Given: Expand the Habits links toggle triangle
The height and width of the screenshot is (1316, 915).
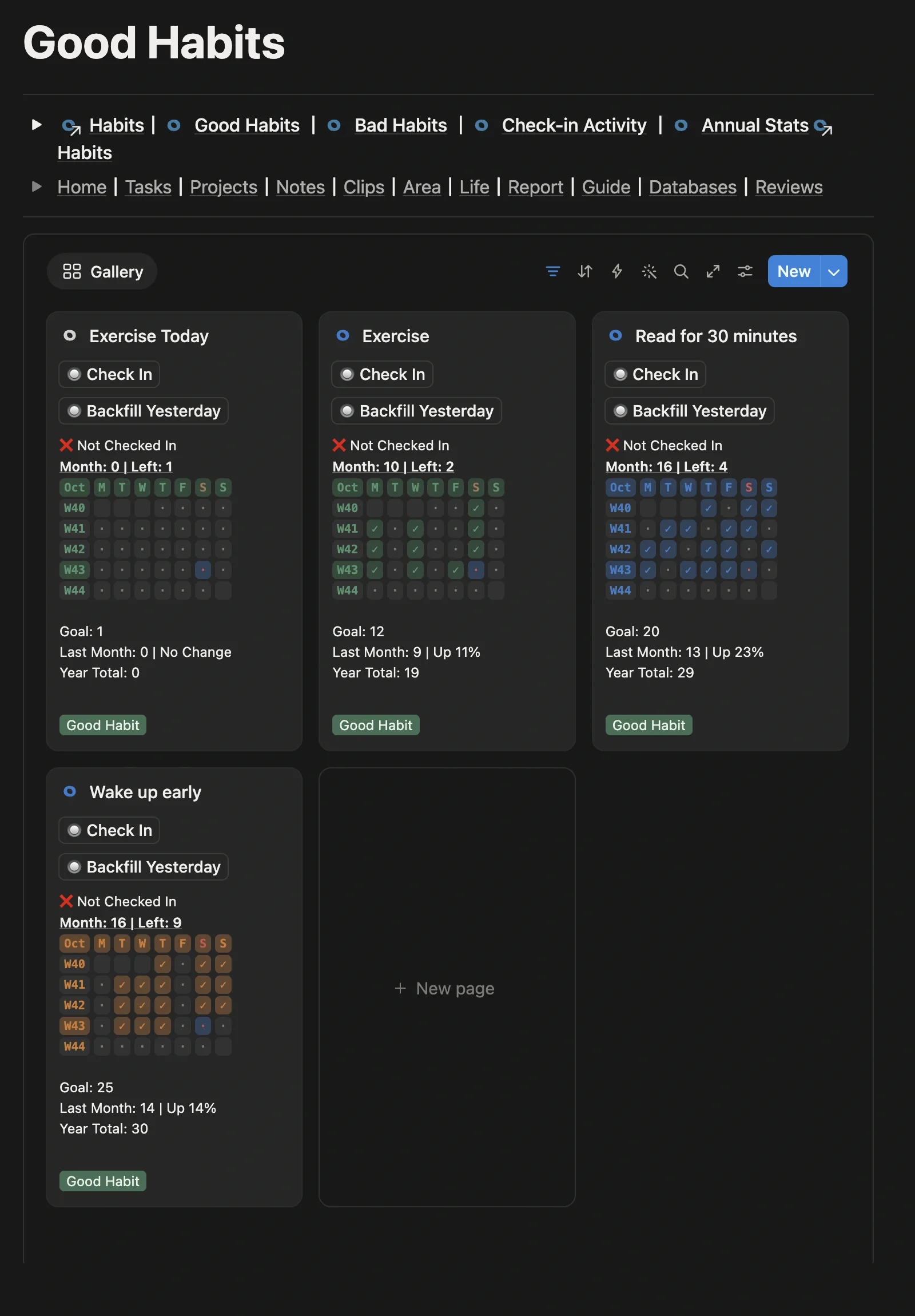Looking at the screenshot, I should [37, 124].
